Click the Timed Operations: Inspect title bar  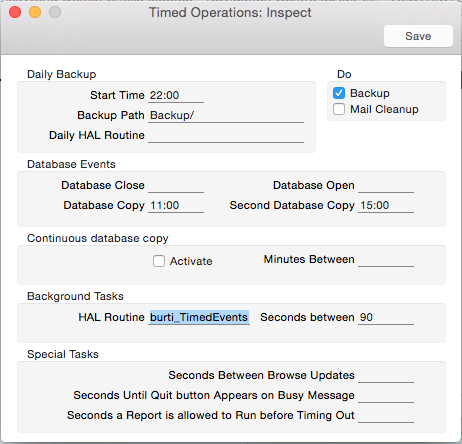[230, 13]
